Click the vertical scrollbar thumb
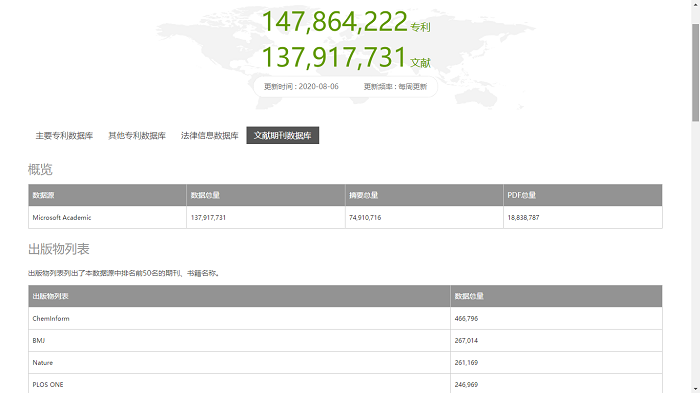700x393 pixels. (x=696, y=71)
